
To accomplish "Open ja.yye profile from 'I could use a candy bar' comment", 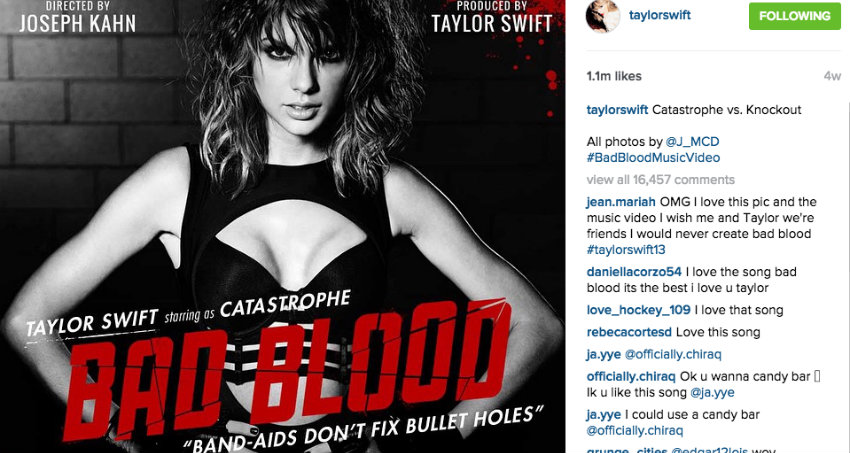I will (603, 415).
